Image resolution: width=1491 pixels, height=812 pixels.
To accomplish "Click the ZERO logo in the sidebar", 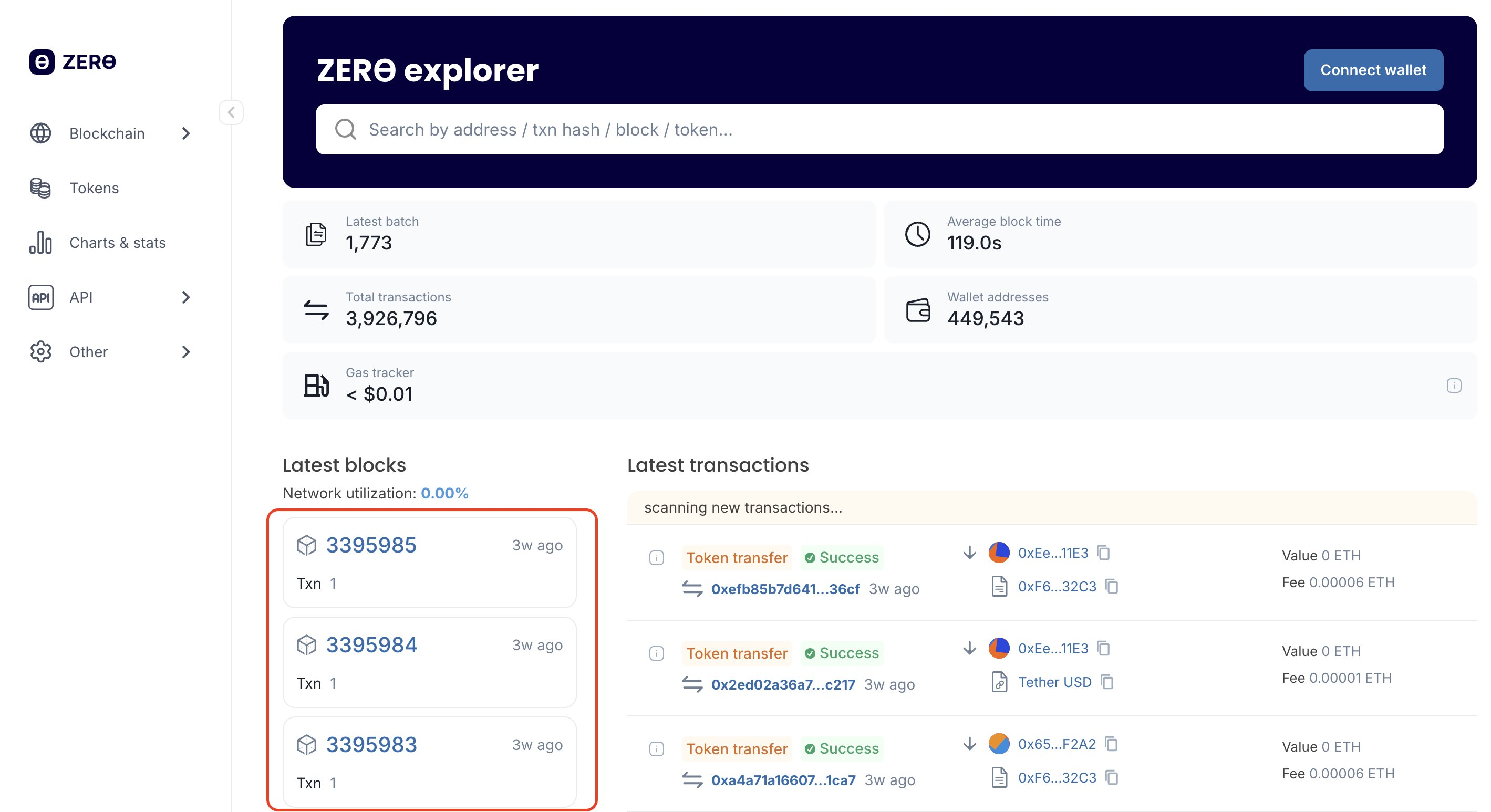I will (x=73, y=62).
